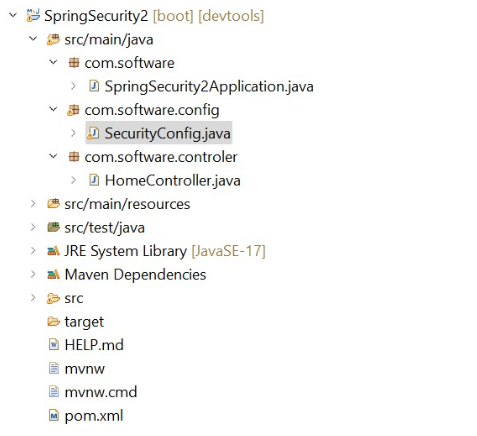This screenshot has width=477, height=436.
Task: Collapse the SpringSecurity2 project tree
Action: point(13,15)
